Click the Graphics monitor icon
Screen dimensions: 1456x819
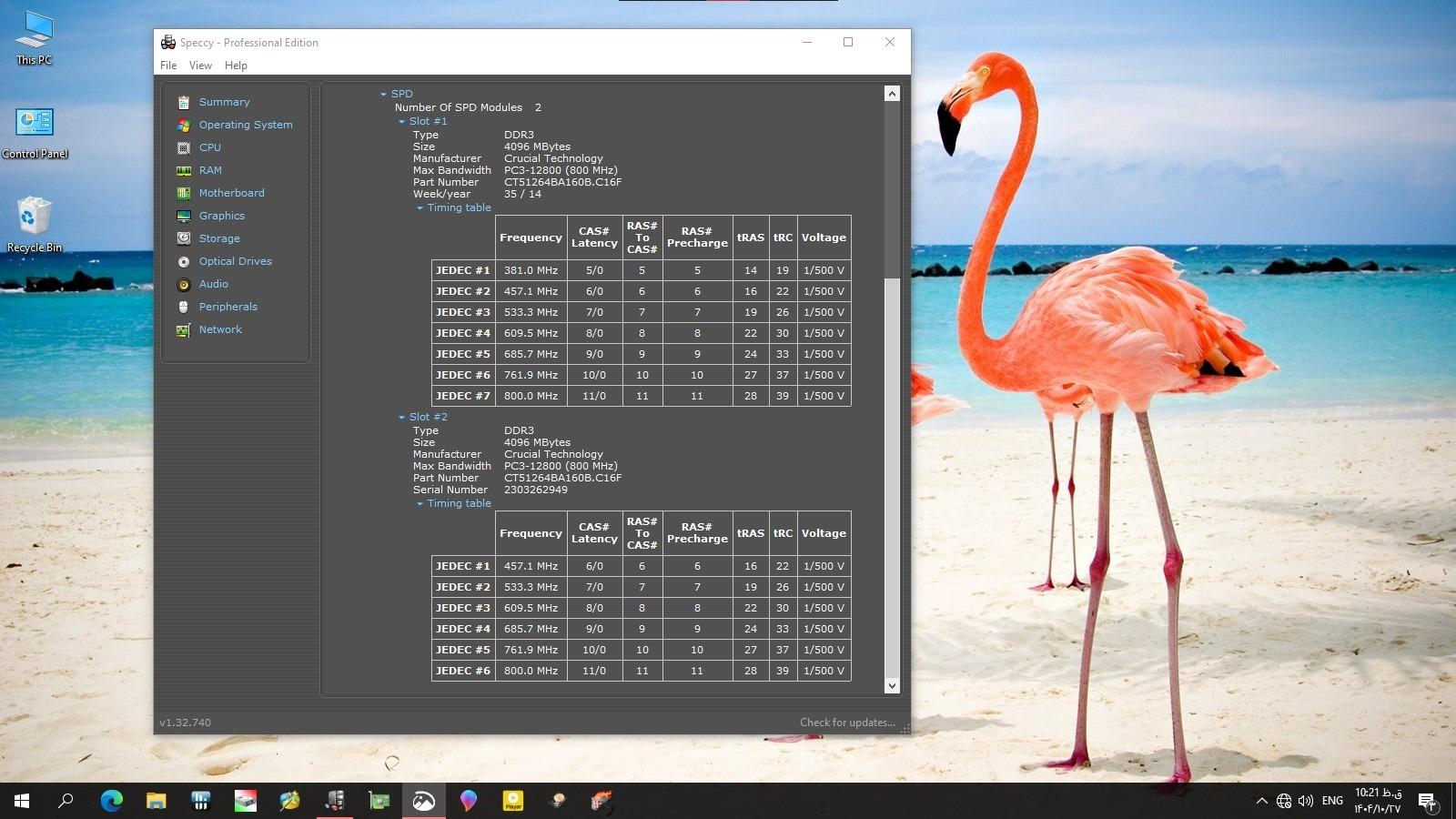click(x=184, y=216)
